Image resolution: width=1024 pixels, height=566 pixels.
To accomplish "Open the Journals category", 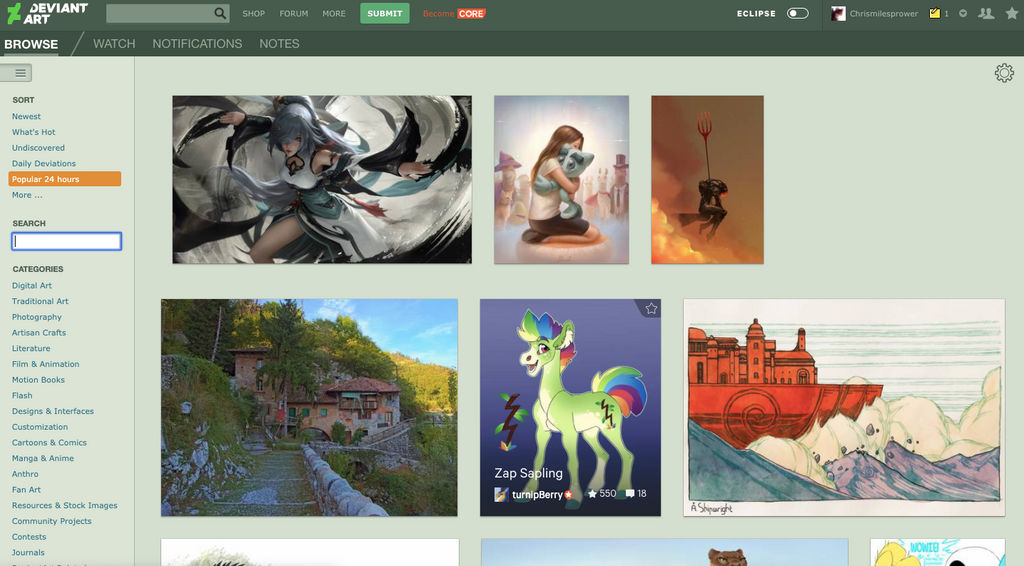I will [28, 552].
